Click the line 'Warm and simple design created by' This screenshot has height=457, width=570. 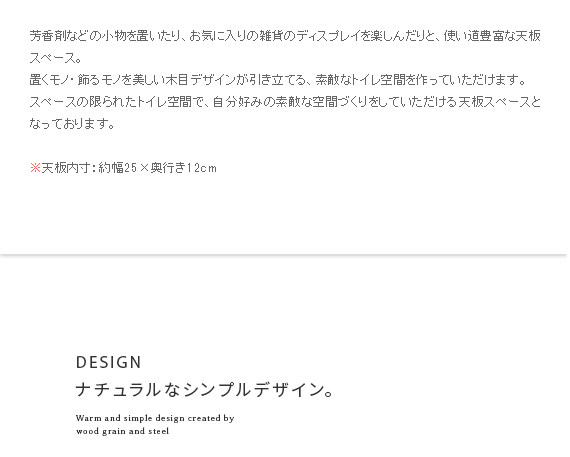(155, 418)
